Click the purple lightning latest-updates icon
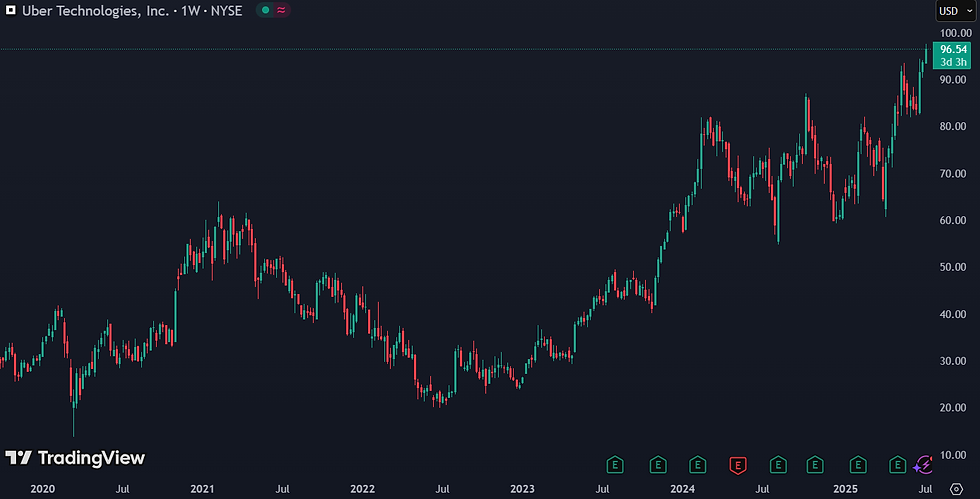 click(x=922, y=465)
